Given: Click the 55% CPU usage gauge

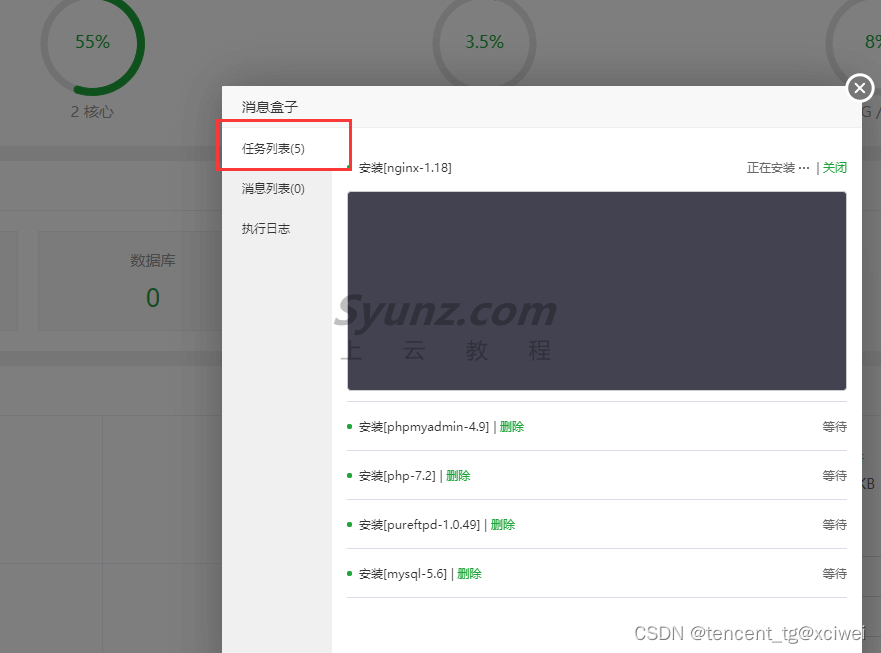Looking at the screenshot, I should (x=93, y=43).
